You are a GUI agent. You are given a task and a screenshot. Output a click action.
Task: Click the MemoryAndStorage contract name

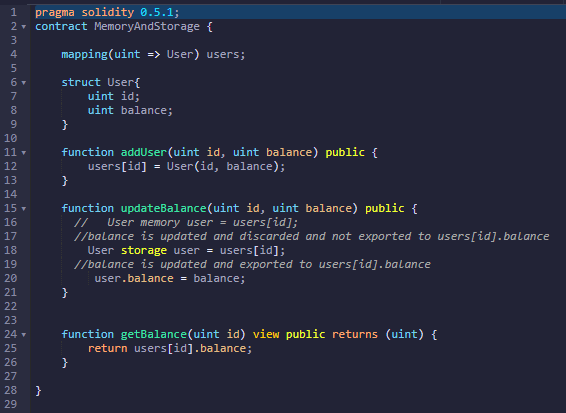147,26
